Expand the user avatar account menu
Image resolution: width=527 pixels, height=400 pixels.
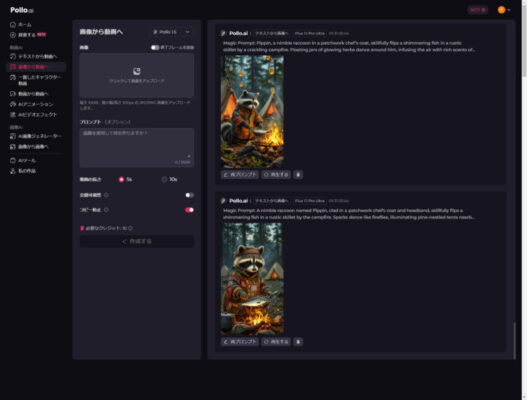(504, 10)
